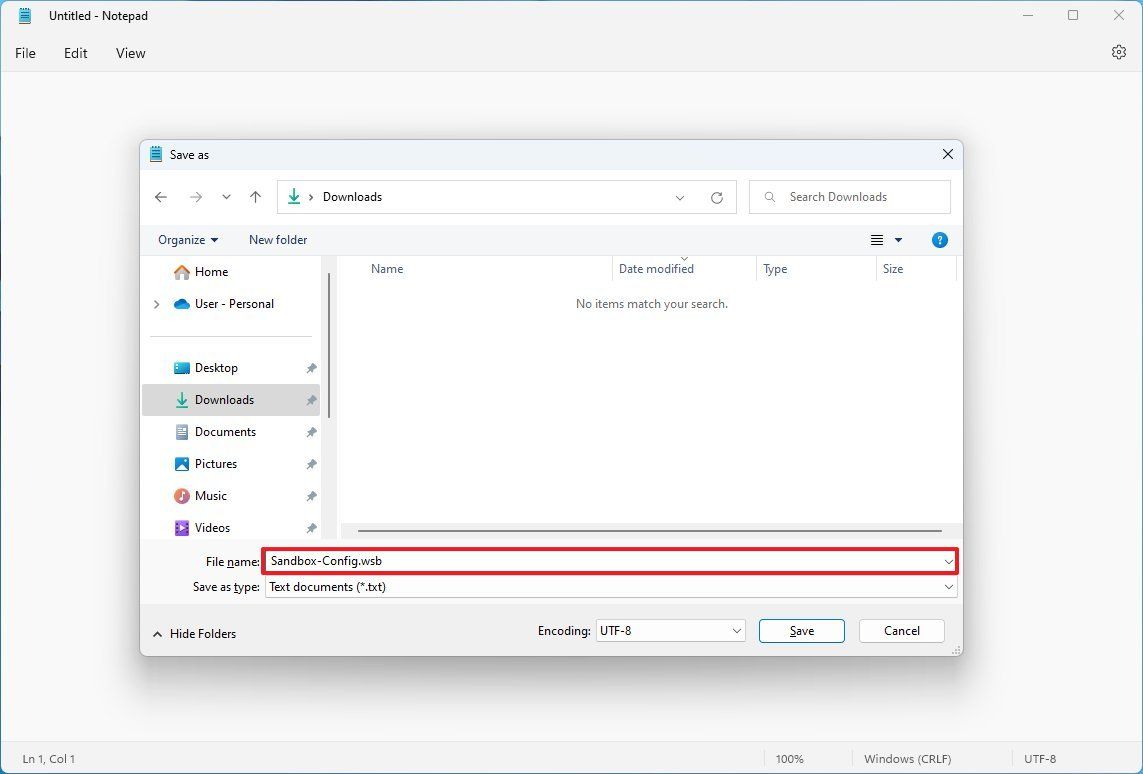Unpin Videos from the navigation pane
Viewport: 1143px width, 774px height.
[312, 527]
